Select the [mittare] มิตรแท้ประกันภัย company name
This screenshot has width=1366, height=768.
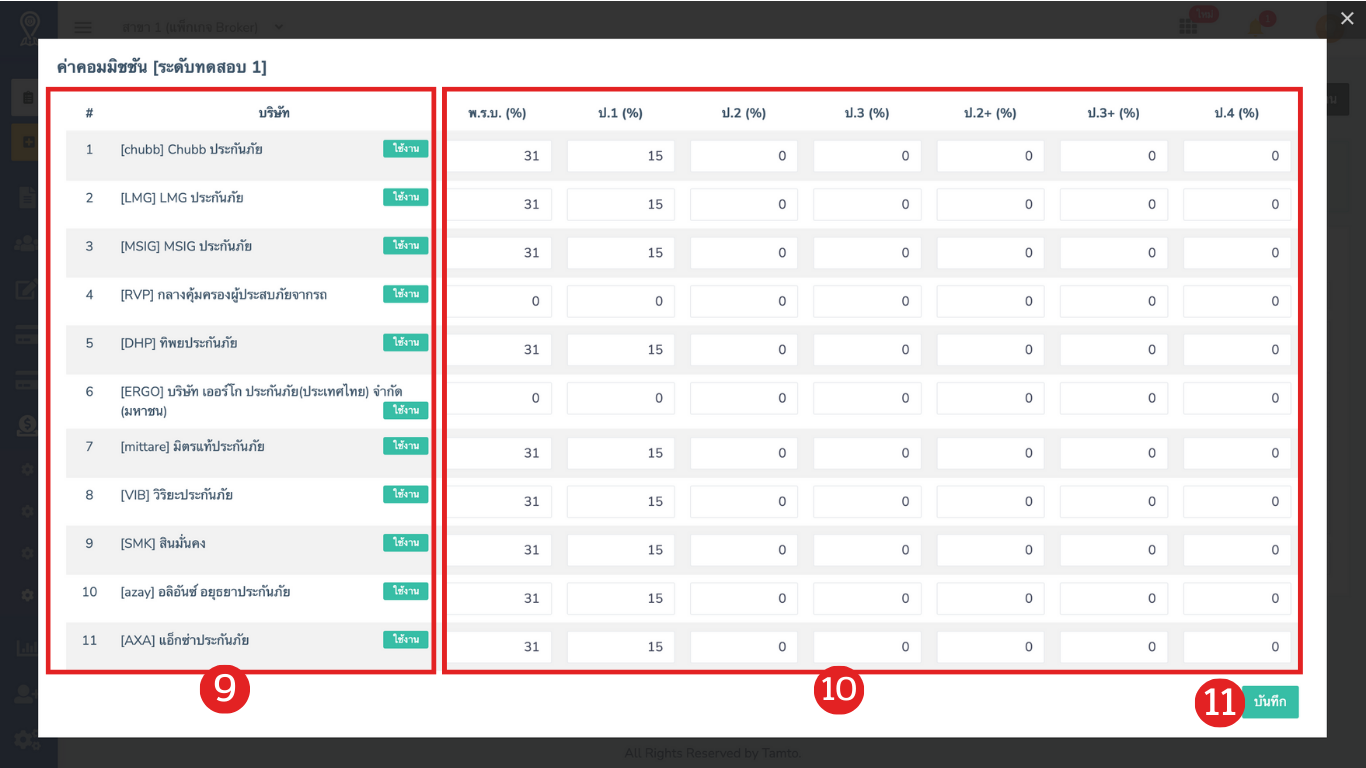coord(193,446)
